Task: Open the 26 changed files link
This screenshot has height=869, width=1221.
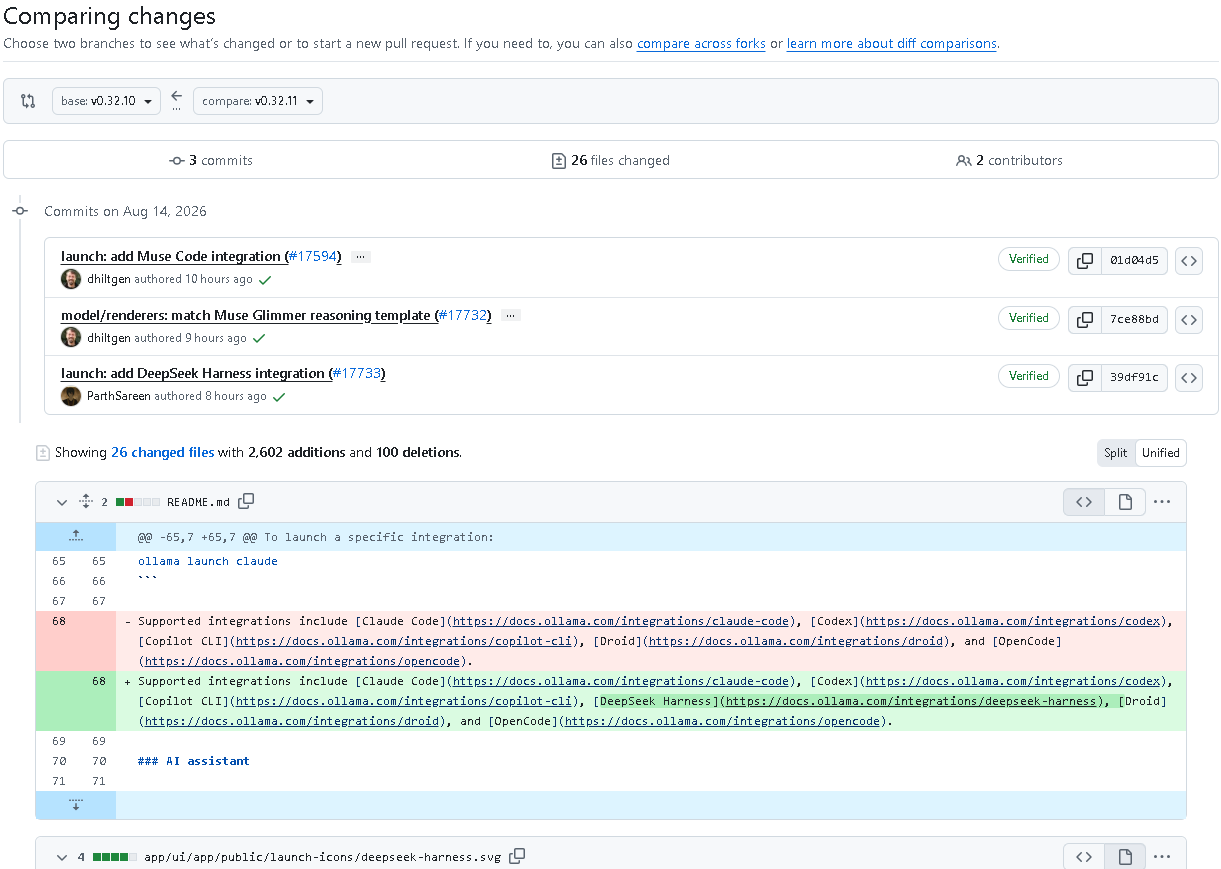Action: 162,452
